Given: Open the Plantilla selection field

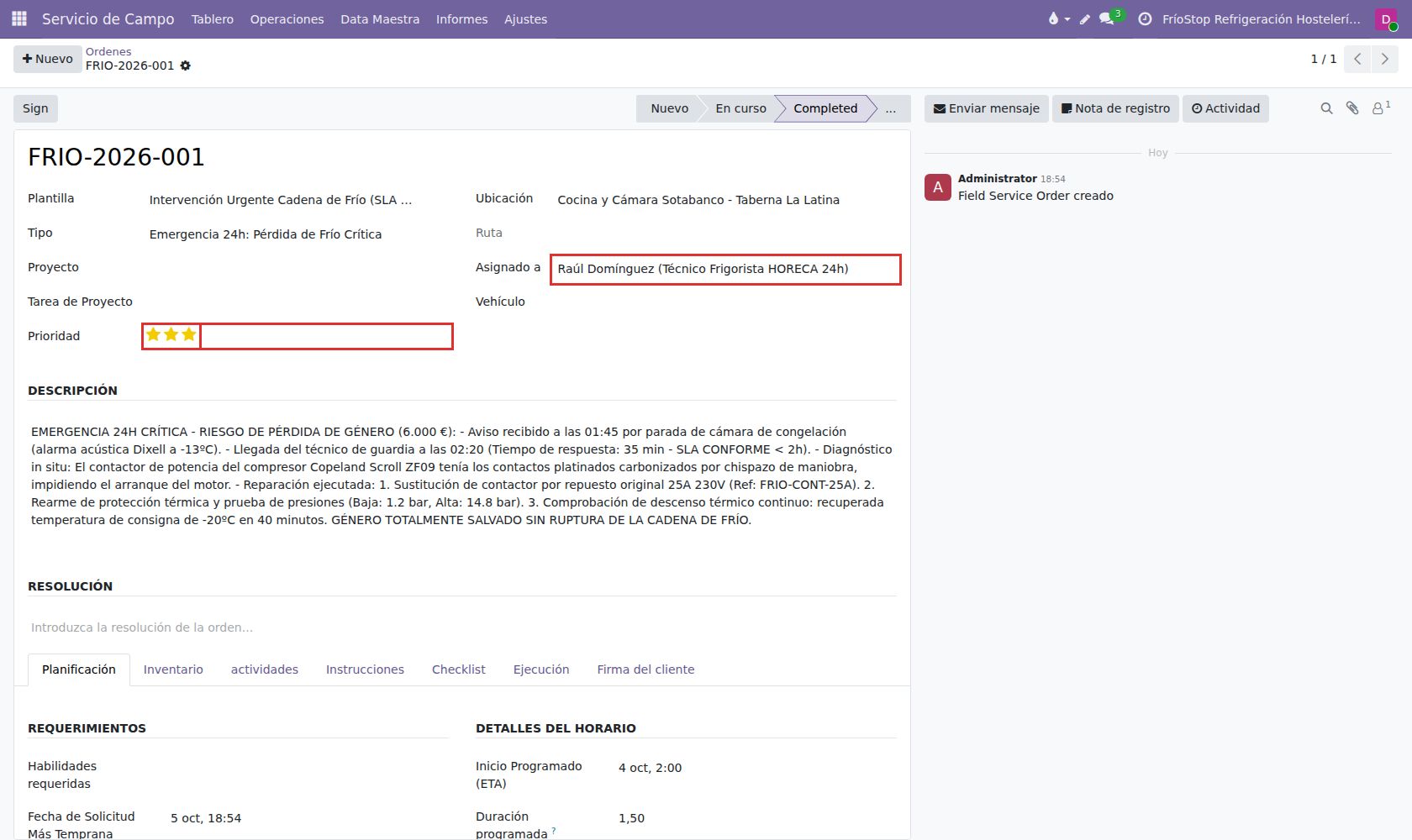Looking at the screenshot, I should click(298, 200).
